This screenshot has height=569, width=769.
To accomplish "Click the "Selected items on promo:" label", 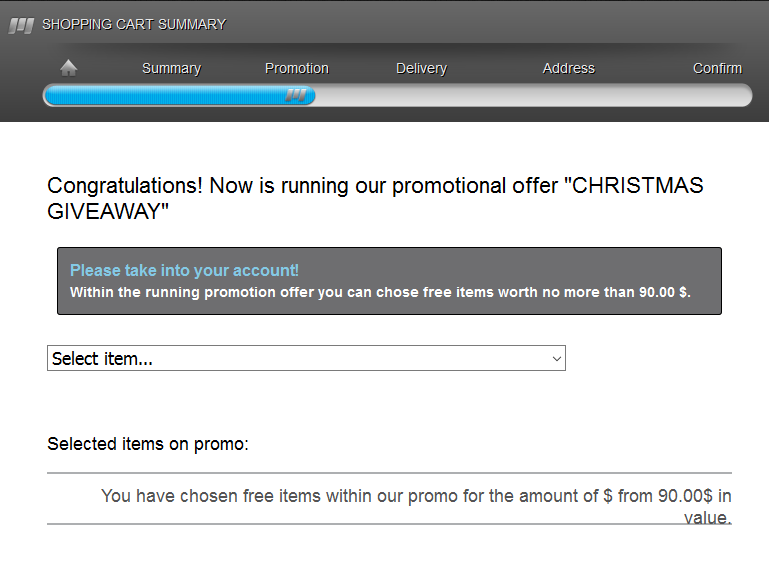I will [148, 444].
